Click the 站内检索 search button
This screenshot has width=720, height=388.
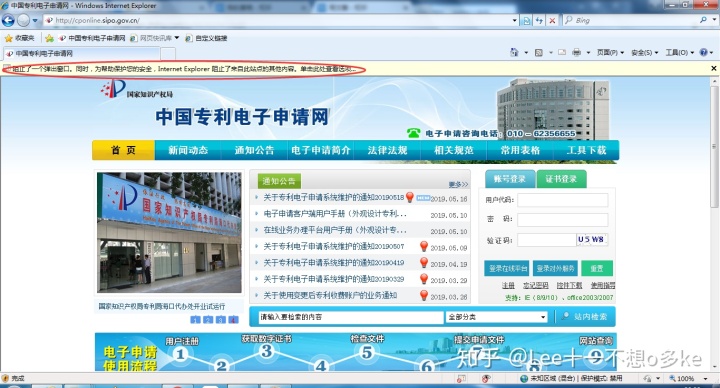(x=585, y=317)
